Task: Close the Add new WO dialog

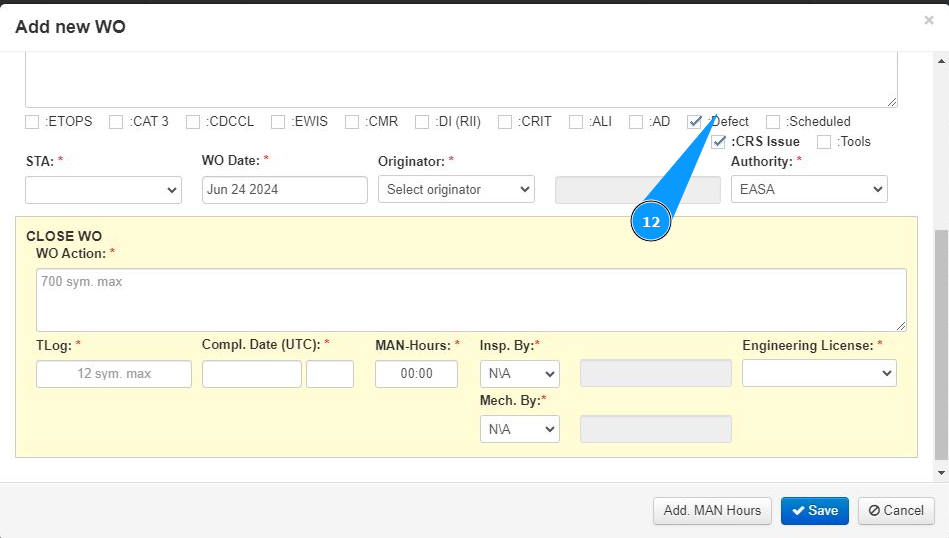Action: coord(929,20)
